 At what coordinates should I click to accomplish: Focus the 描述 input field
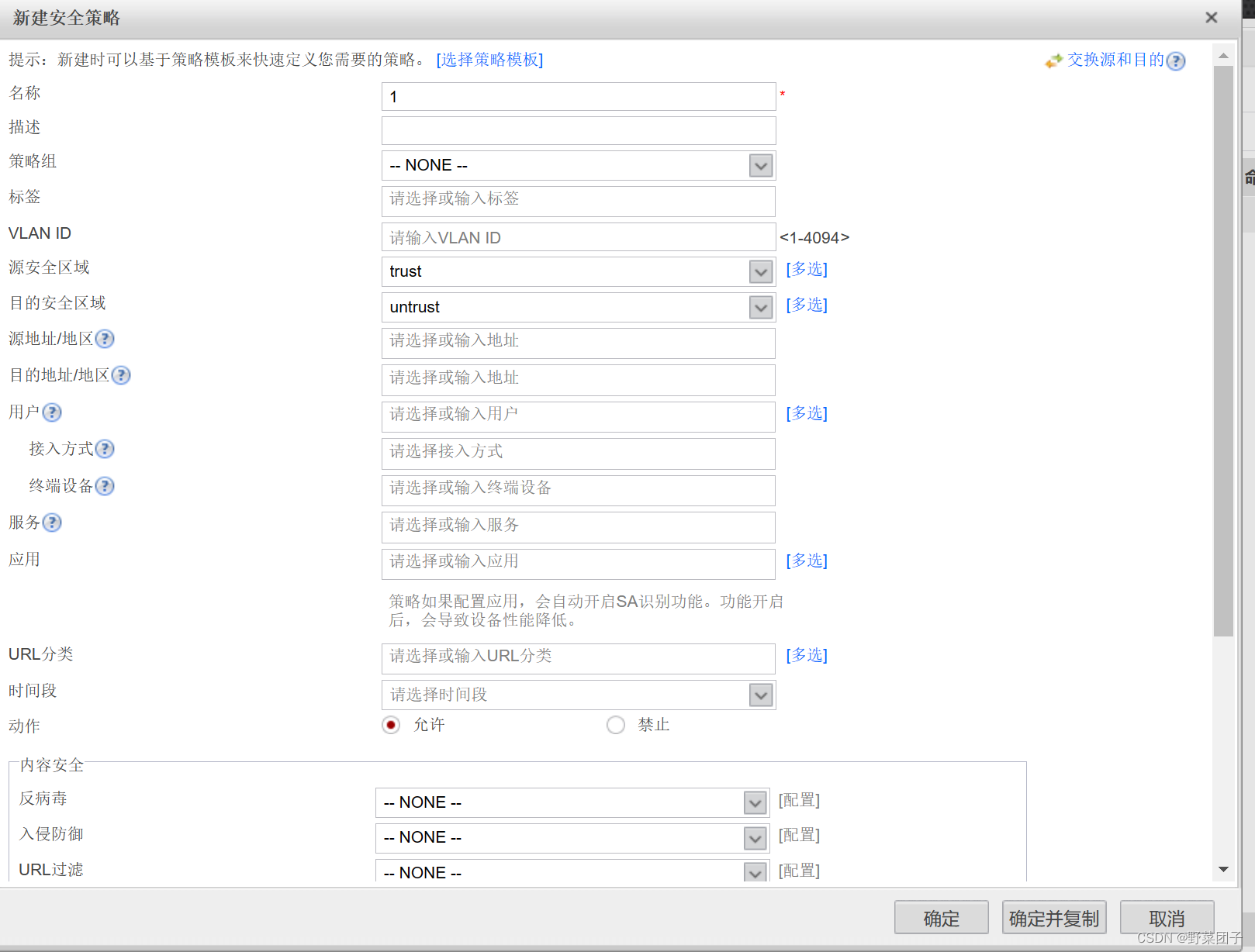(x=579, y=131)
